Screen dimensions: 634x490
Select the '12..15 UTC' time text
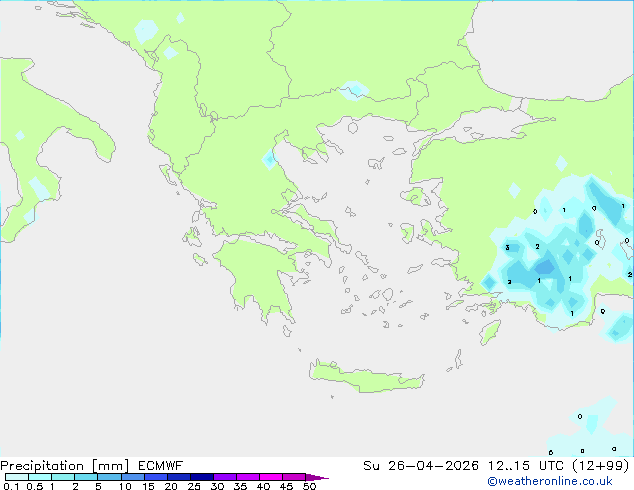(526, 466)
